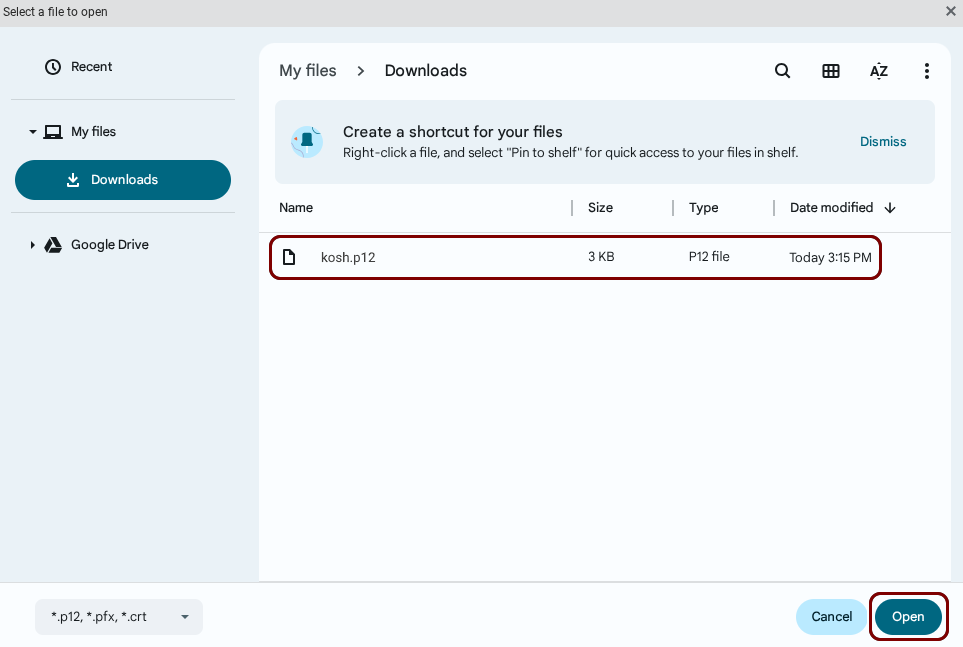963x647 pixels.
Task: Close the file picker dialog
Action: [950, 11]
